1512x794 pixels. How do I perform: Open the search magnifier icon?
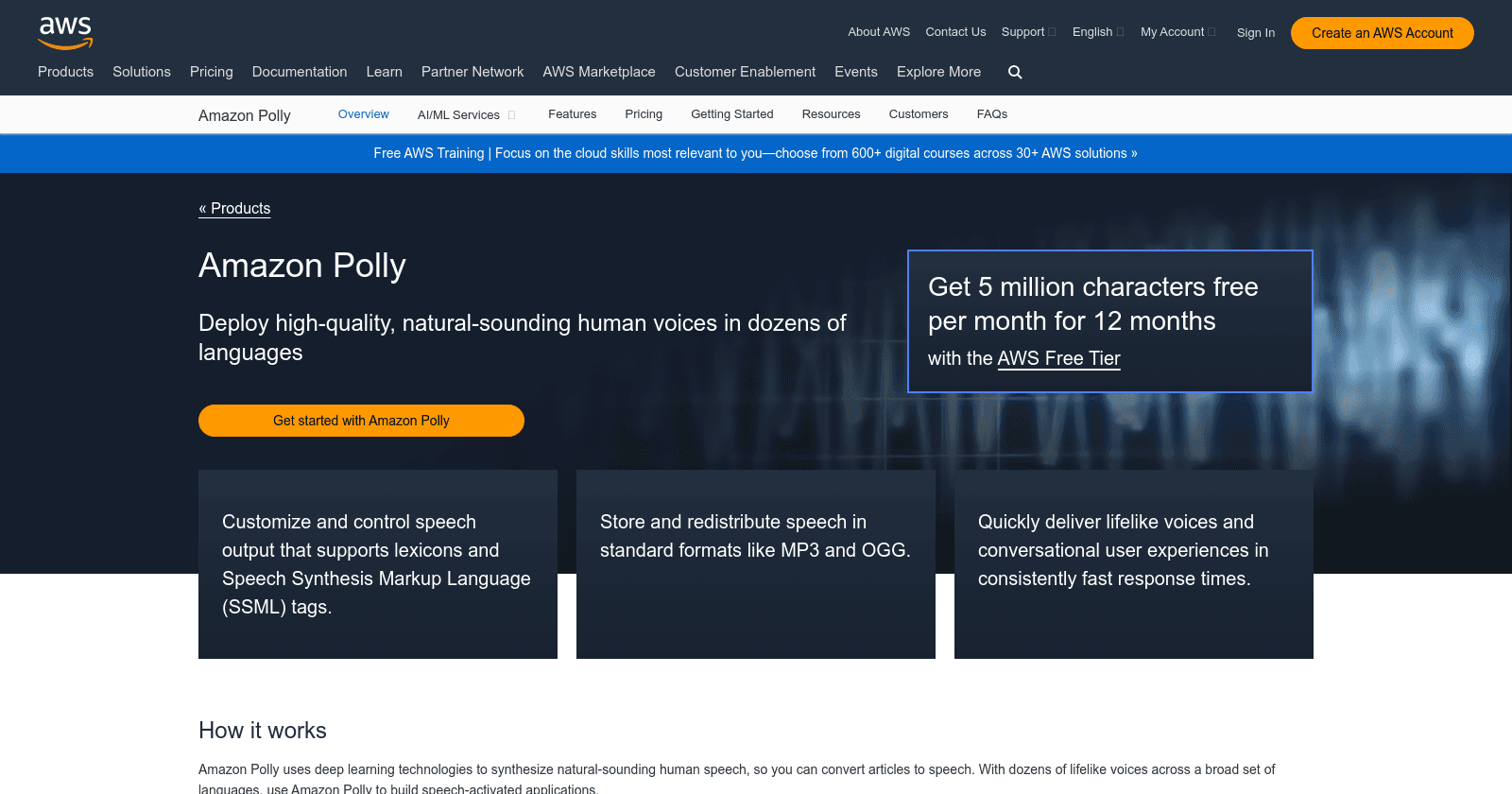pos(1015,72)
